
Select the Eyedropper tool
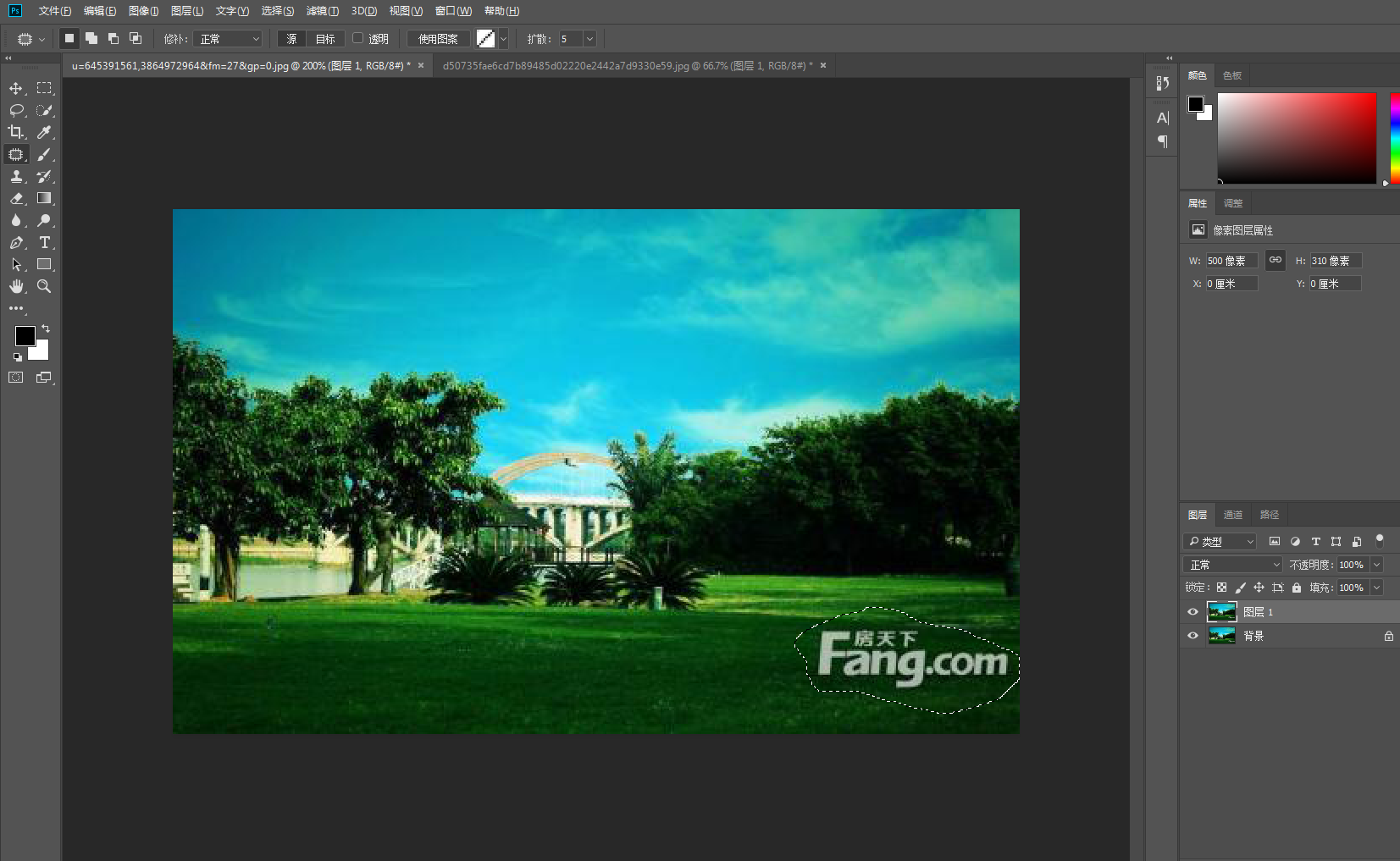(x=44, y=132)
